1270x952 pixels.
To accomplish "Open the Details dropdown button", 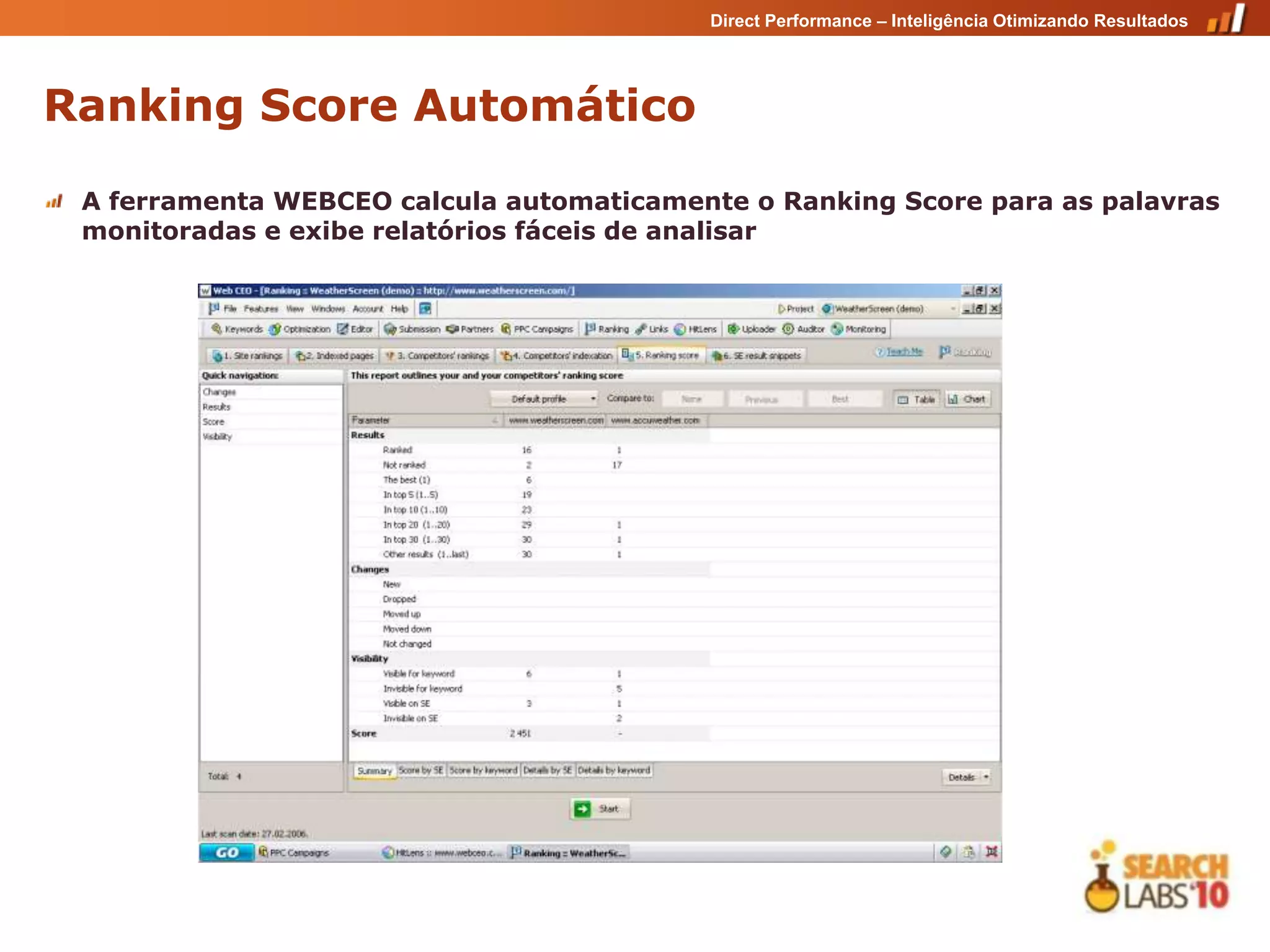I will pos(966,777).
